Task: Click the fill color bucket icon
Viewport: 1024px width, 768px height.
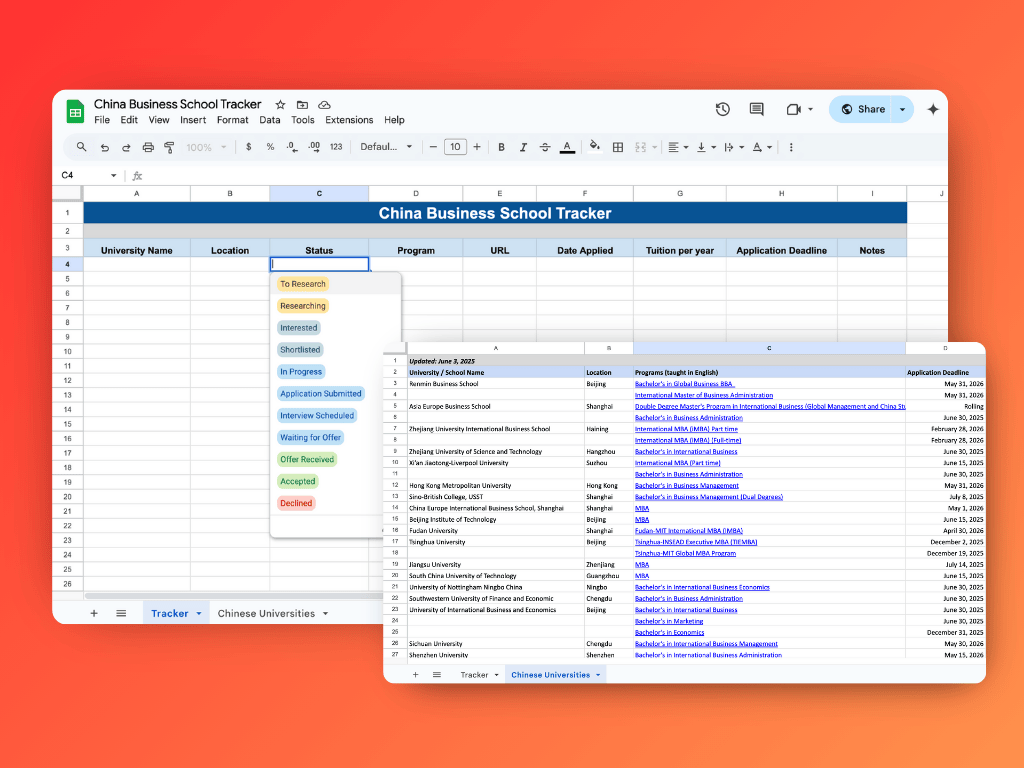Action: click(594, 146)
